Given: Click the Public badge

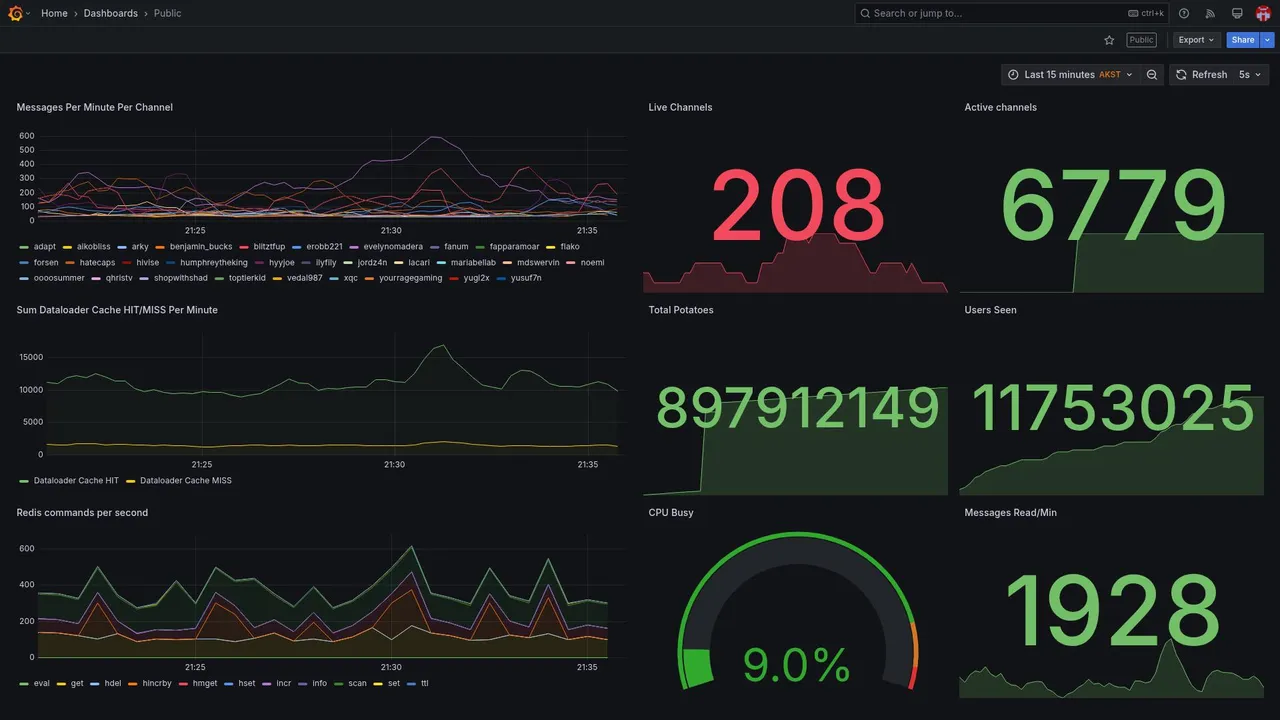Looking at the screenshot, I should (x=1141, y=40).
